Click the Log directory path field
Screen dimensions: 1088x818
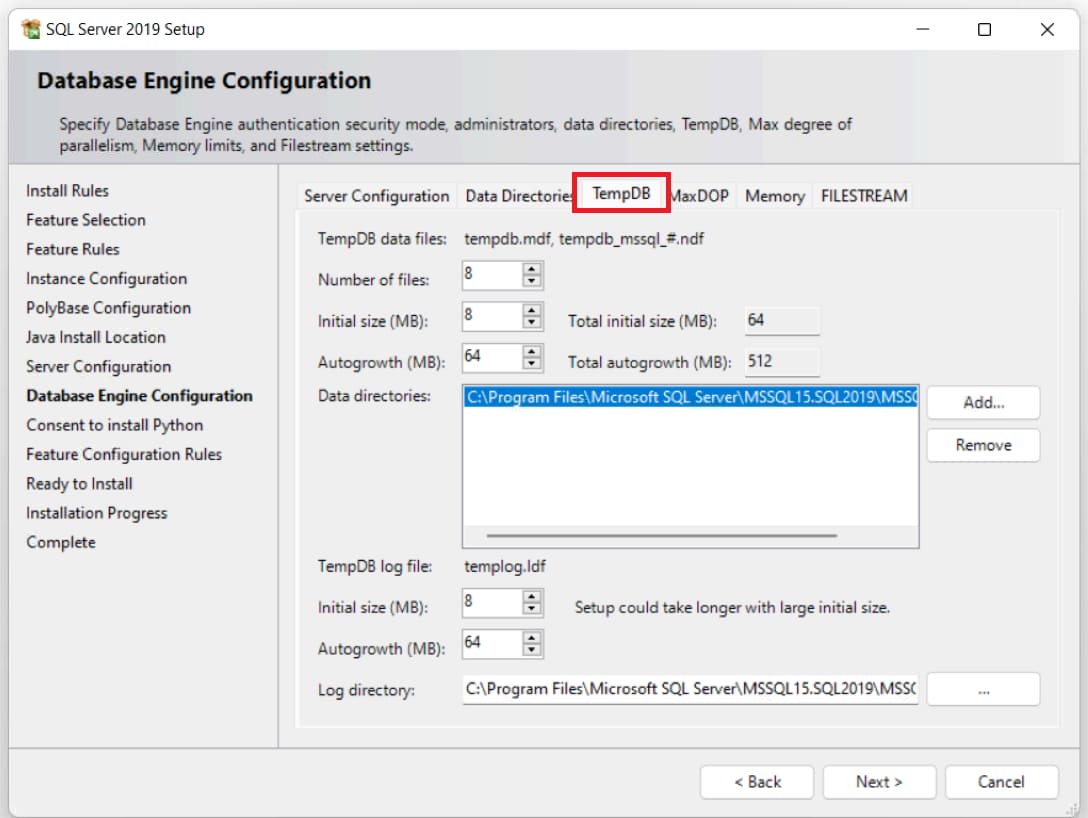coord(690,690)
